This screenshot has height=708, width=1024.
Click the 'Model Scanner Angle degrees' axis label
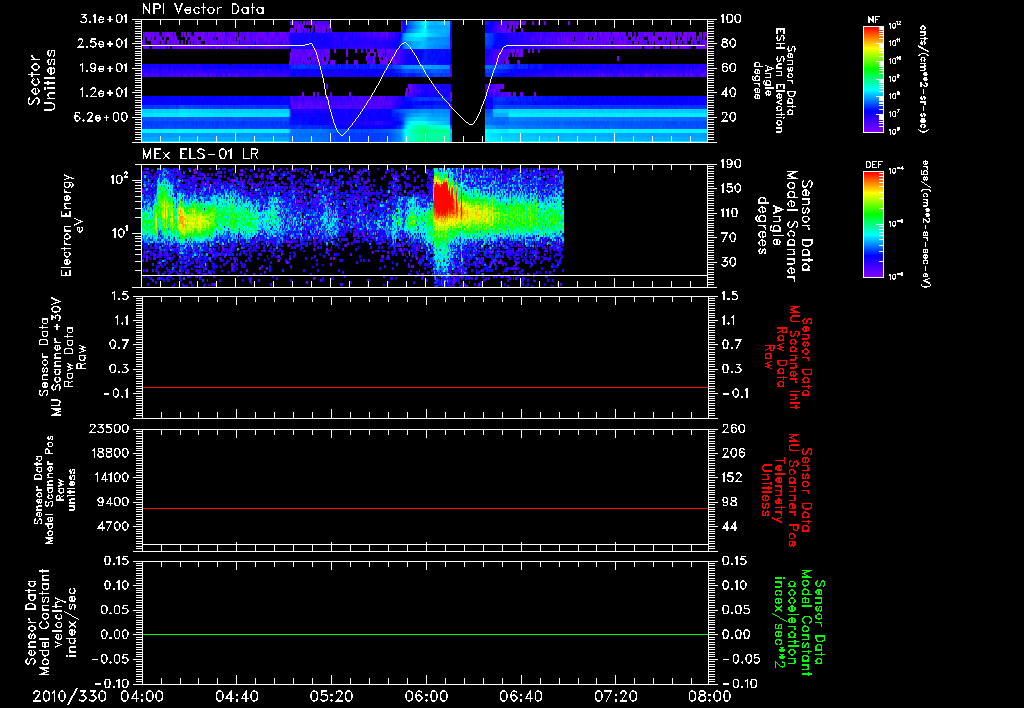tap(783, 226)
